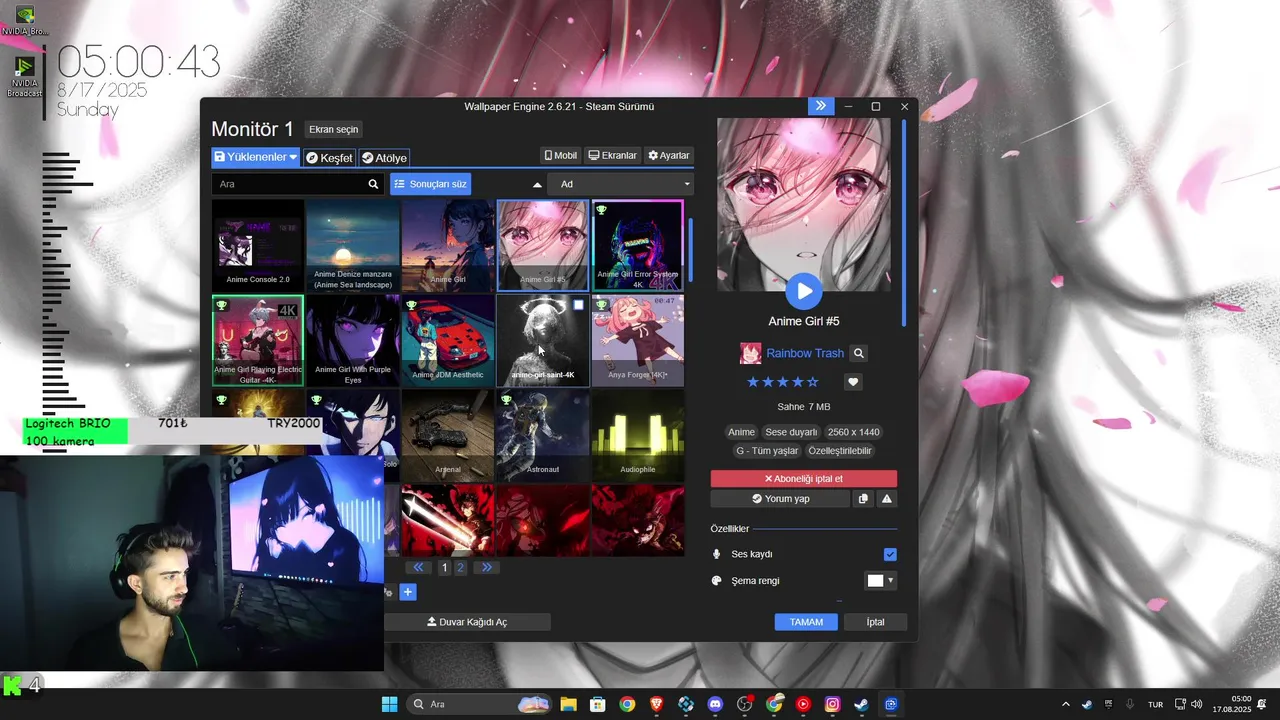Click the Yorum yap comment button

(x=780, y=499)
